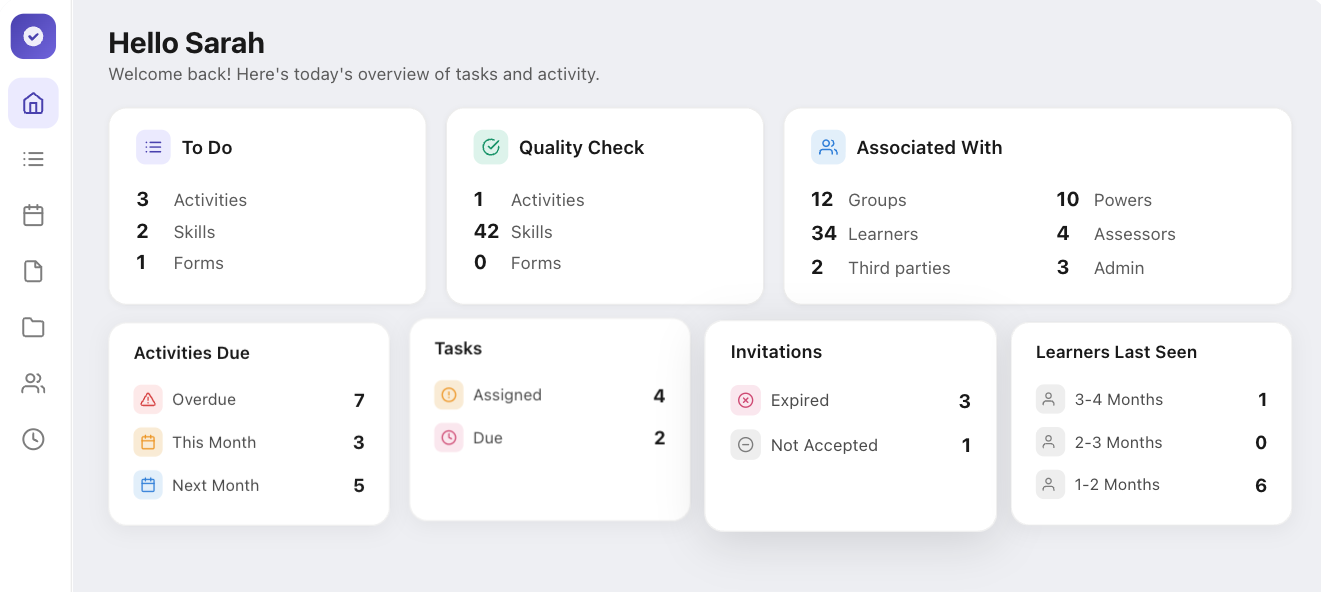Click the Activities Due heading
Screen dimensions: 1321x592
[x=192, y=353]
